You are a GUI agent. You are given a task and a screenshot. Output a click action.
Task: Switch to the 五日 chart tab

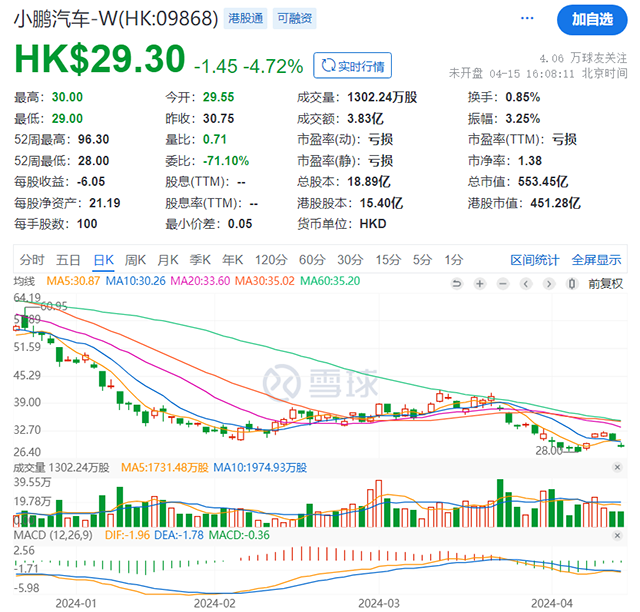(68, 260)
